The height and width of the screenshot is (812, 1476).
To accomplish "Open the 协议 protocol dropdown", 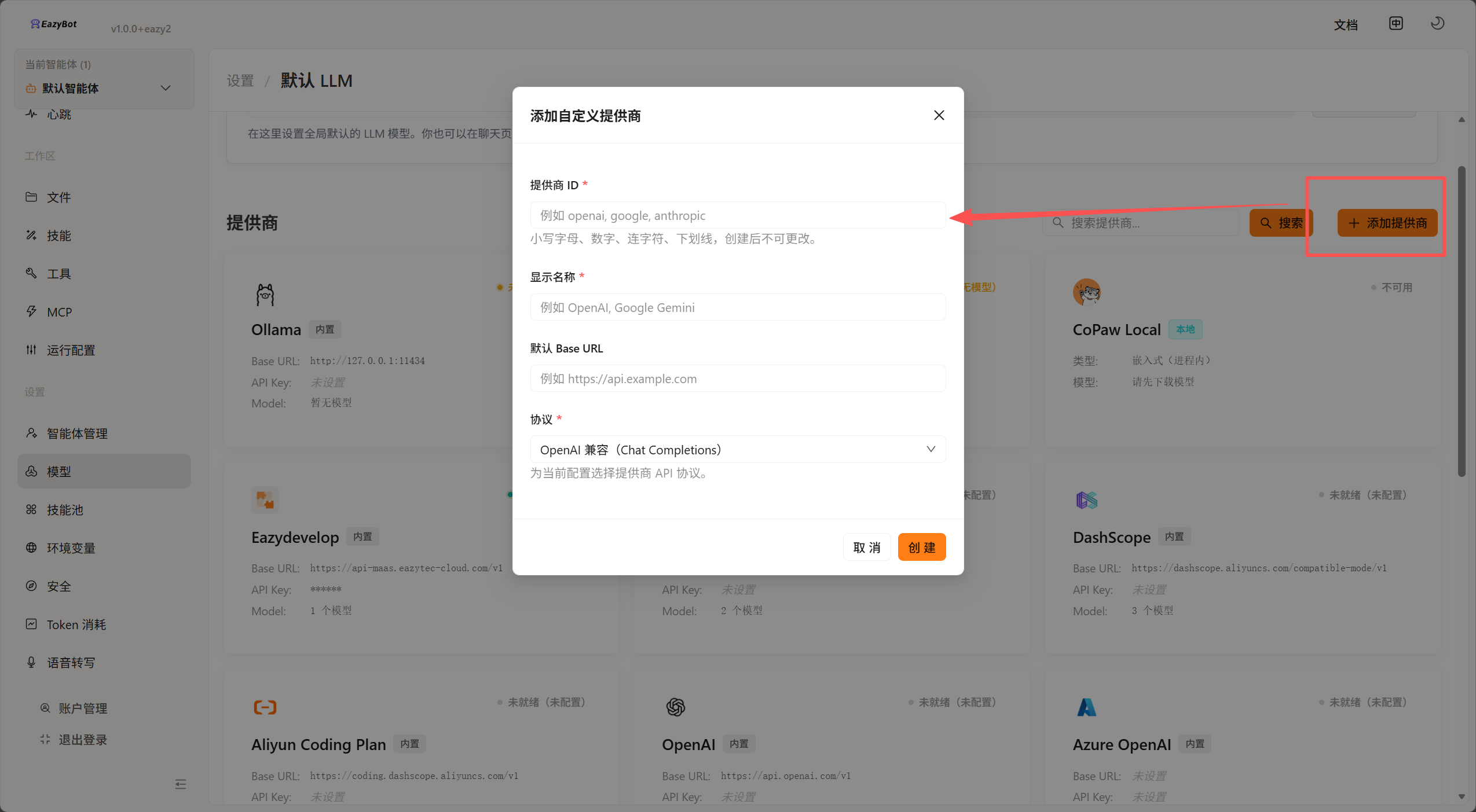I will [x=738, y=450].
